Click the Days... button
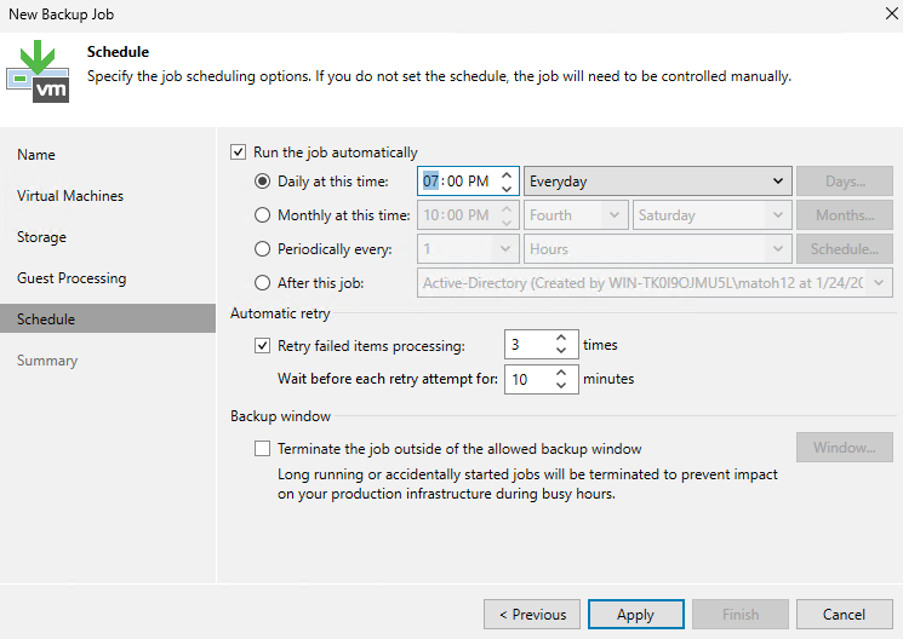Screen dimensions: 904x640 845,182
